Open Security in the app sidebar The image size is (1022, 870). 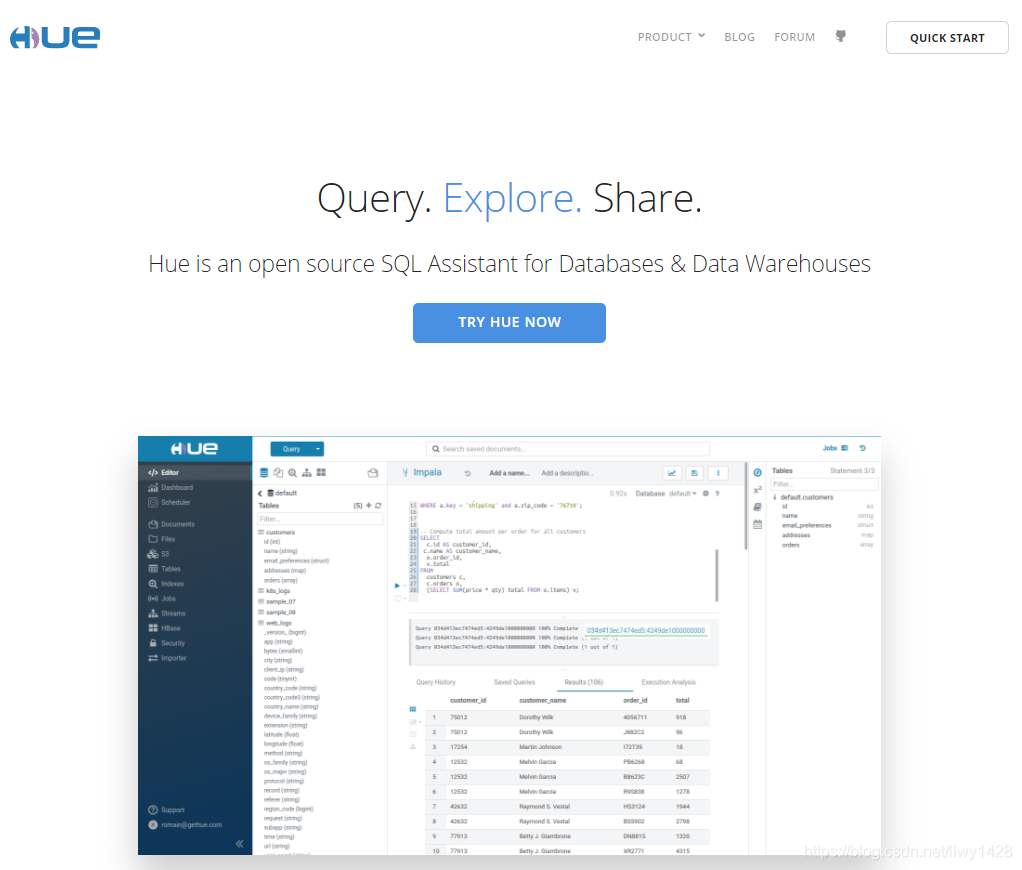tap(166, 643)
